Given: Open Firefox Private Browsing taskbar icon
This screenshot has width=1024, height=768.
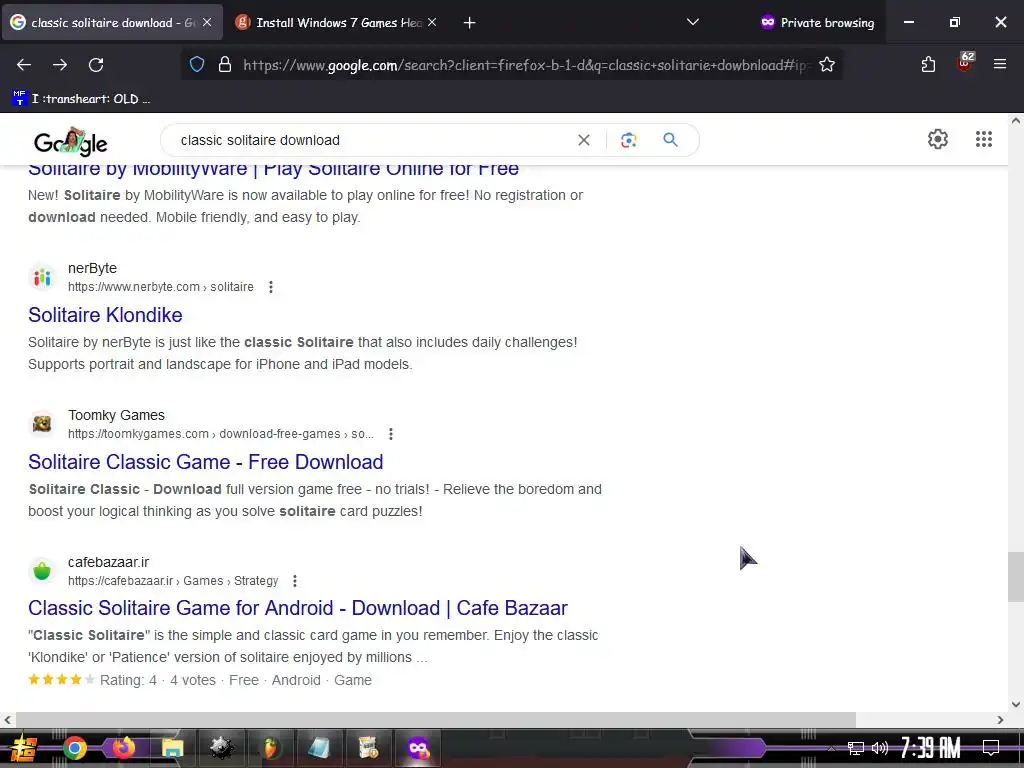Looking at the screenshot, I should click(x=418, y=748).
